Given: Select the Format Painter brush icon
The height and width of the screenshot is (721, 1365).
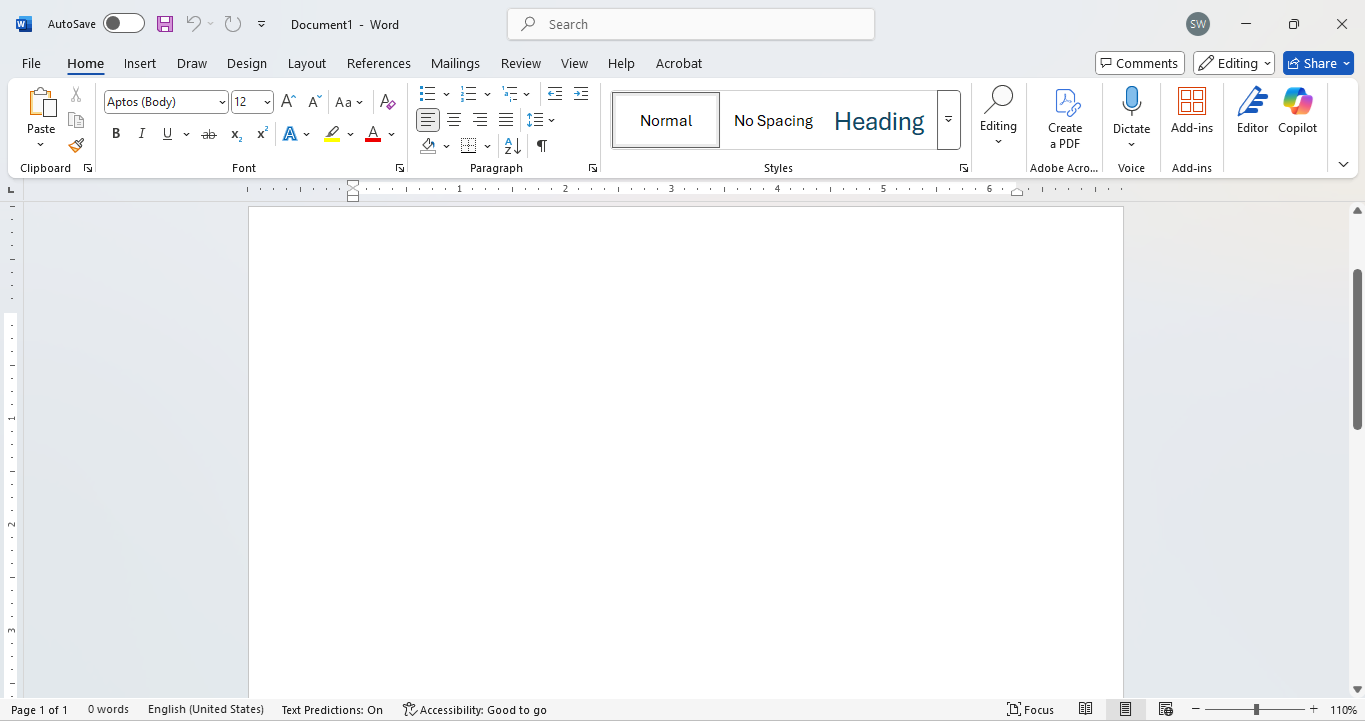Looking at the screenshot, I should coord(76,145).
